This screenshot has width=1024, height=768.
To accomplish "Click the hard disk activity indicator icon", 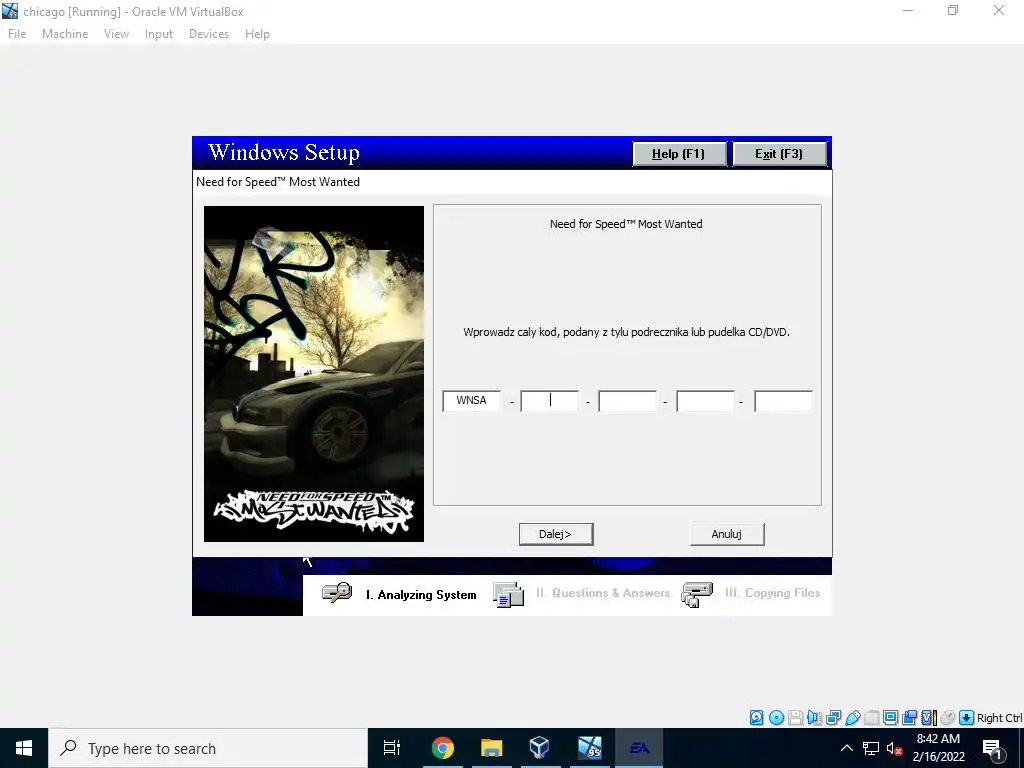I will click(x=756, y=718).
